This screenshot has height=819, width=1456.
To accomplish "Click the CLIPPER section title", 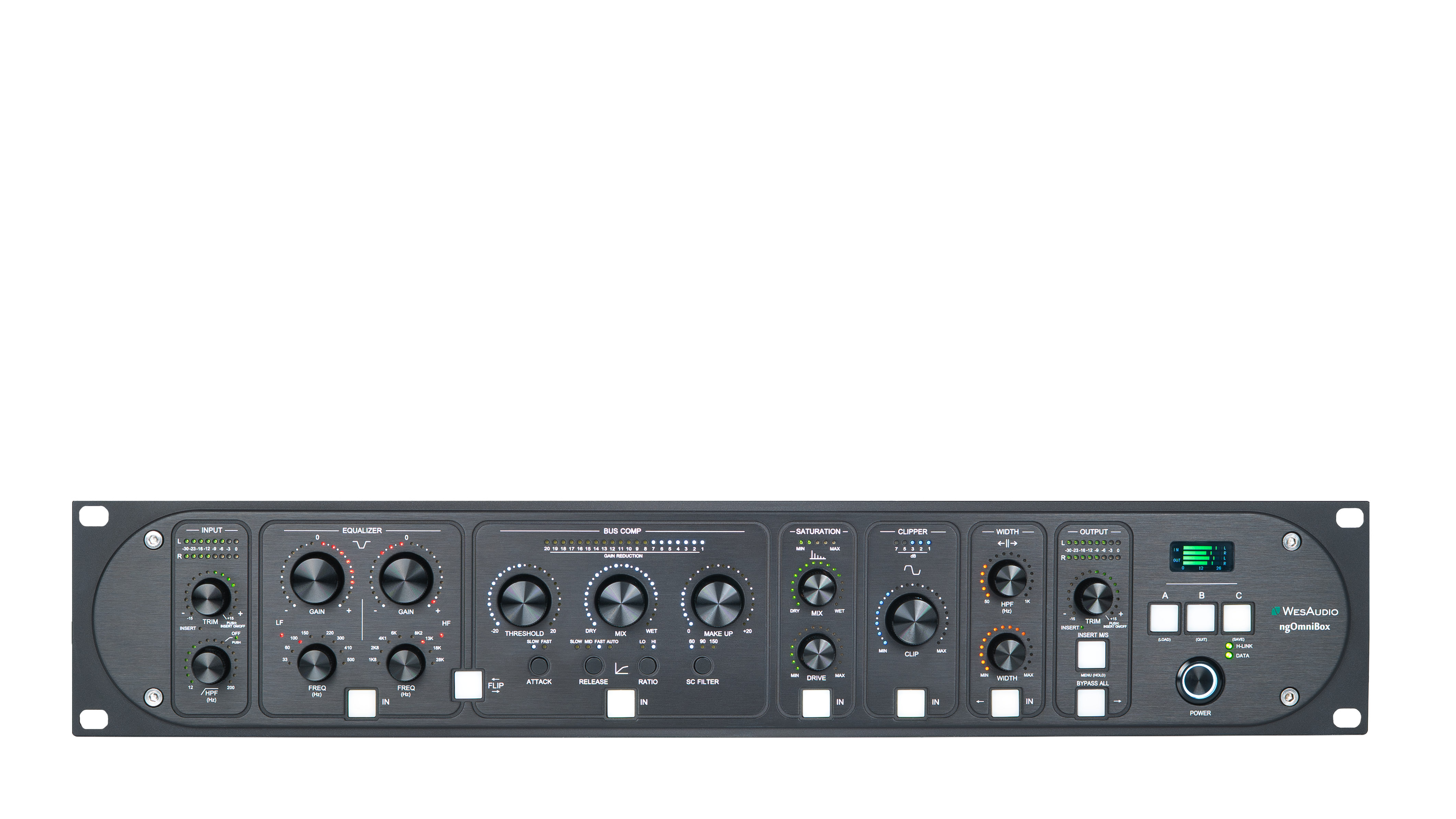I will (912, 532).
